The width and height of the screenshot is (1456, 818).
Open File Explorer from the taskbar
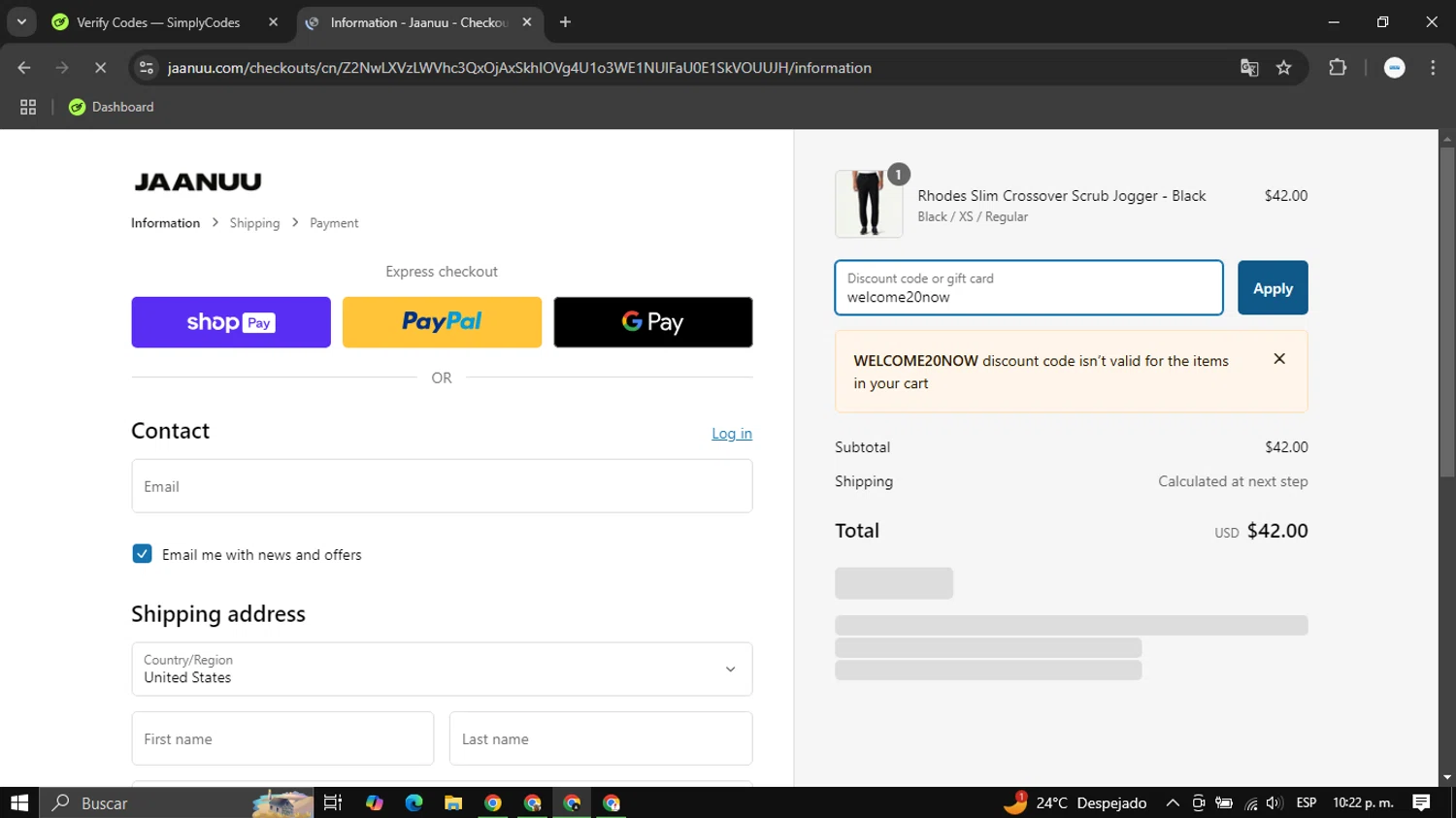pyautogui.click(x=453, y=802)
